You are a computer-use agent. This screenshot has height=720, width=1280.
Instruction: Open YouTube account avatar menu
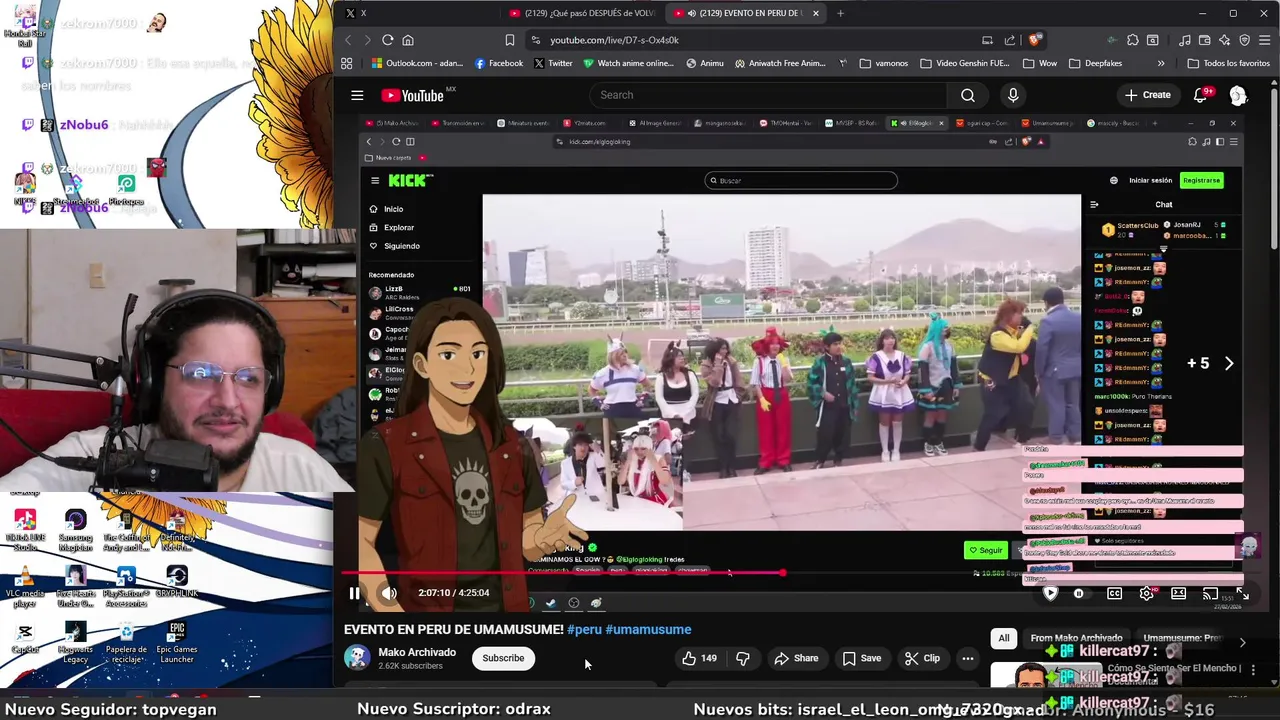[1238, 95]
